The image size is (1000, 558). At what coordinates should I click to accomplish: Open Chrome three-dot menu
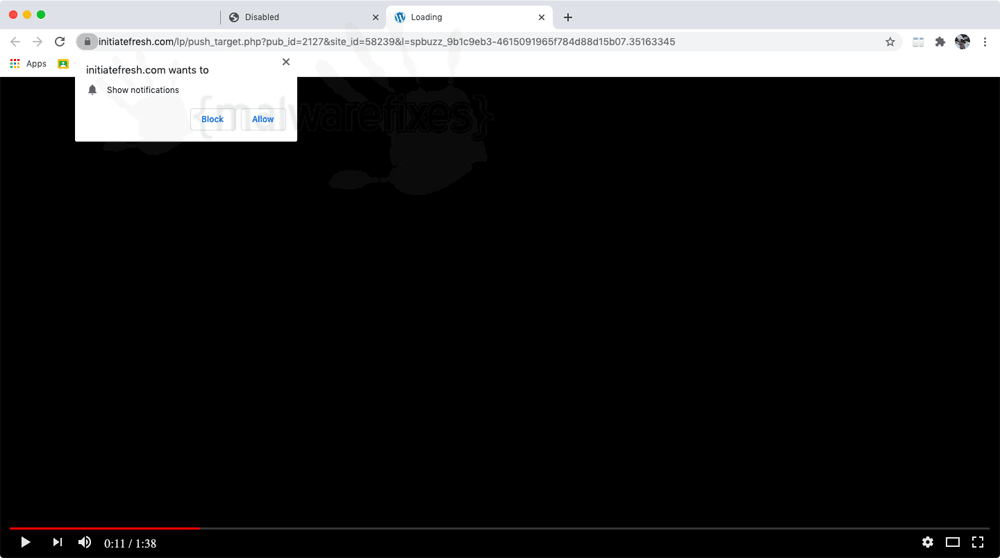click(985, 42)
